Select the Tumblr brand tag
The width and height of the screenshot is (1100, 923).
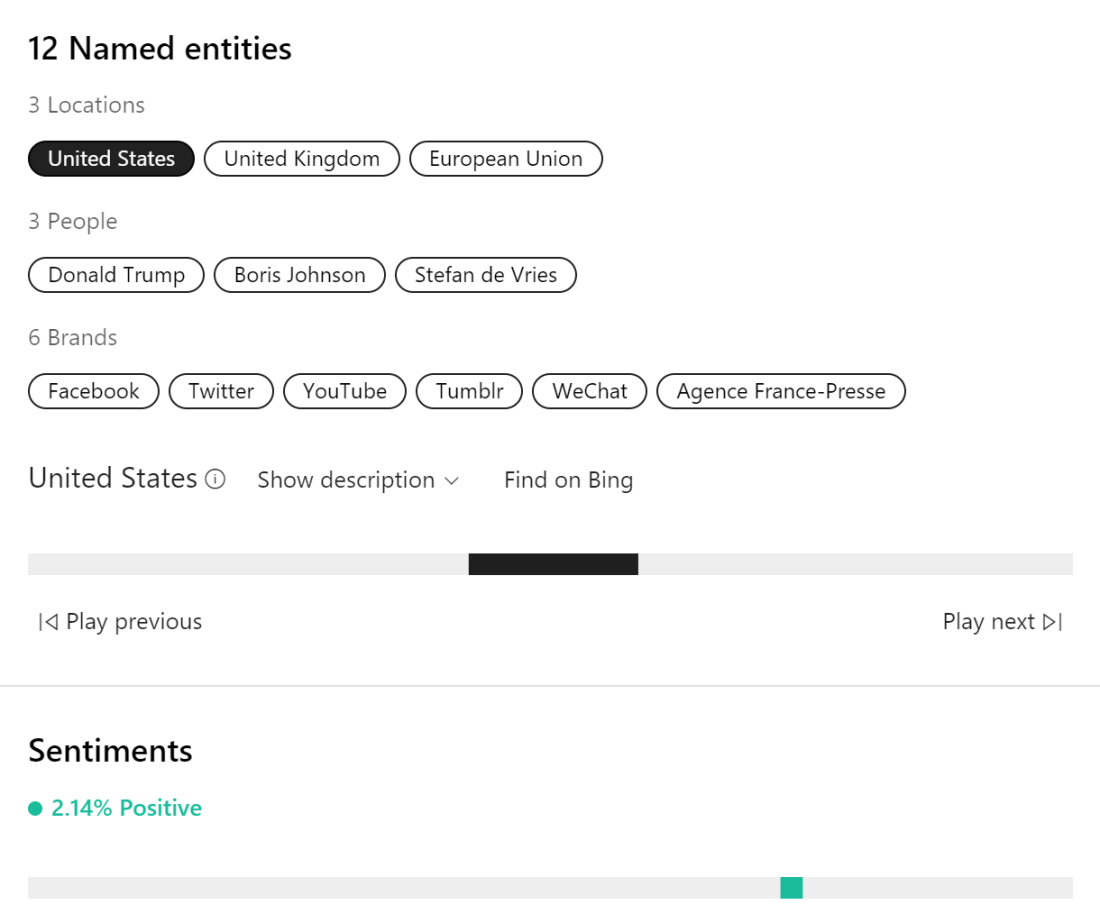[x=470, y=391]
